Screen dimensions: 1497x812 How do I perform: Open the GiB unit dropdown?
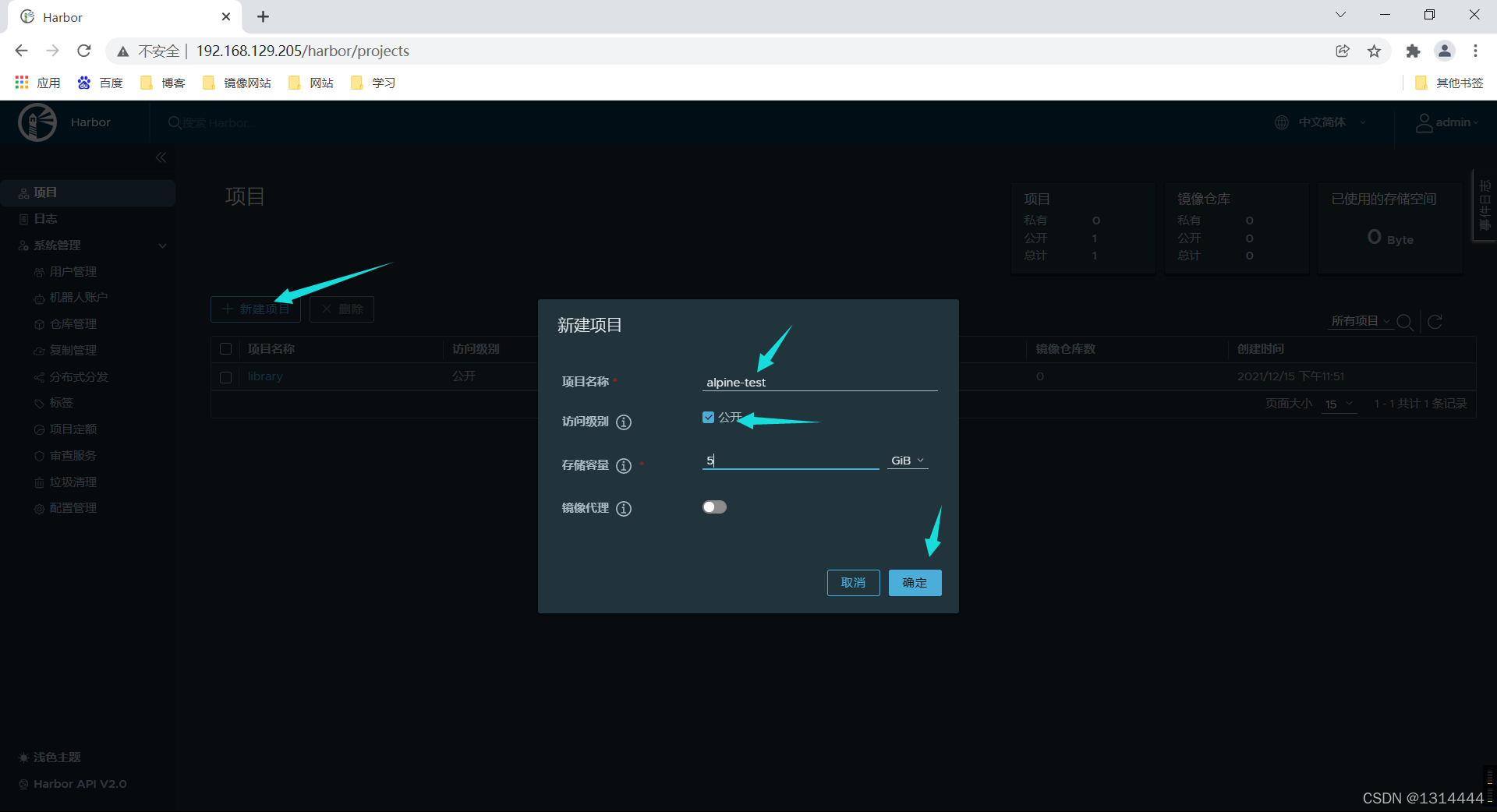coord(908,461)
